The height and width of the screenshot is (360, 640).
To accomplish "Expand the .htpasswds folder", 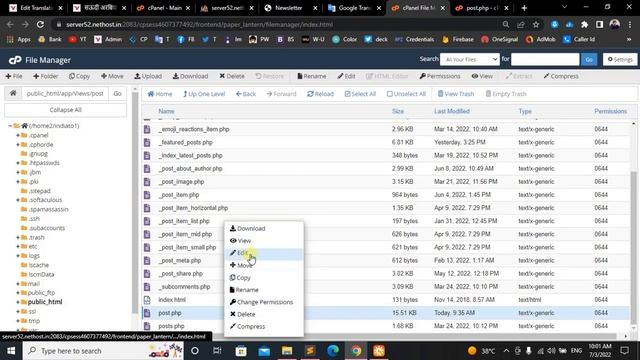I will point(18,163).
